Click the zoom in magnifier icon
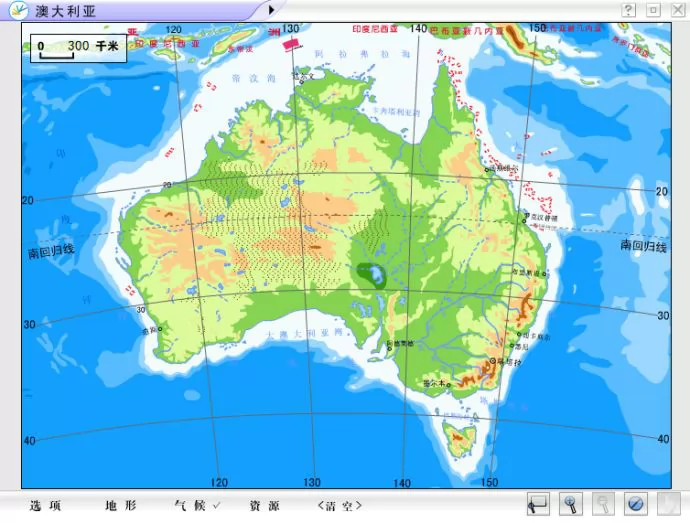Viewport: 690px width, 523px height. click(x=570, y=504)
